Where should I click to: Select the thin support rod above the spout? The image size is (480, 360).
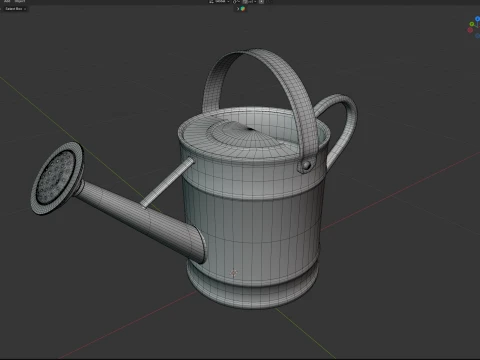click(167, 182)
